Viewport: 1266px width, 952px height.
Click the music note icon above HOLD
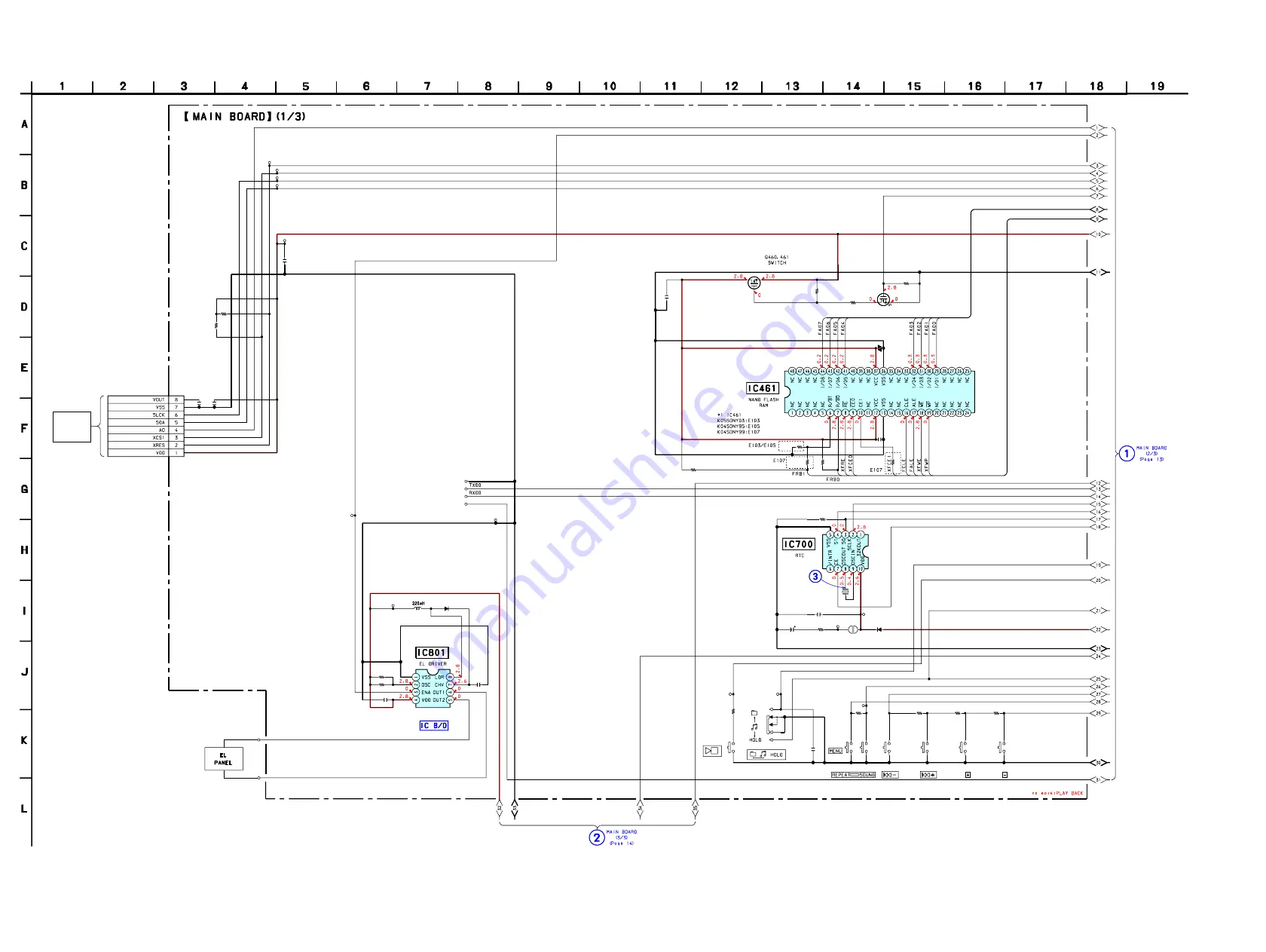[754, 727]
